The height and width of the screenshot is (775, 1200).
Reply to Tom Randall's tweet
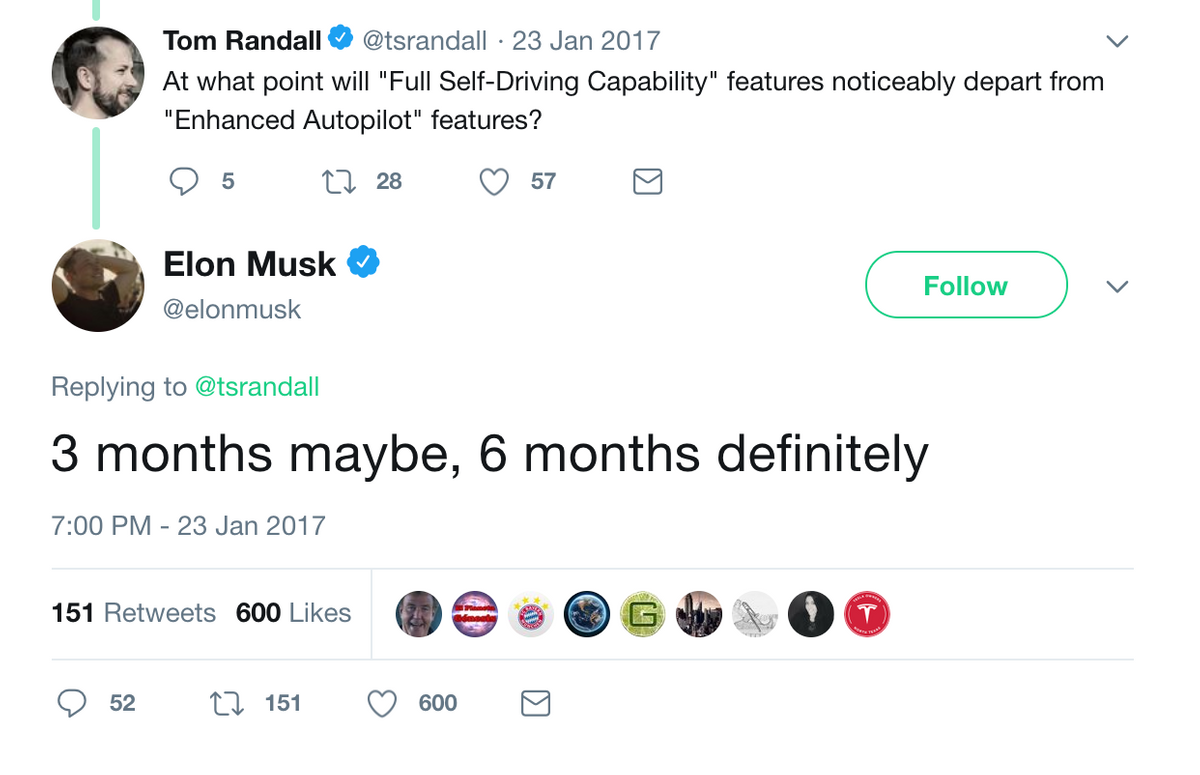coord(184,181)
